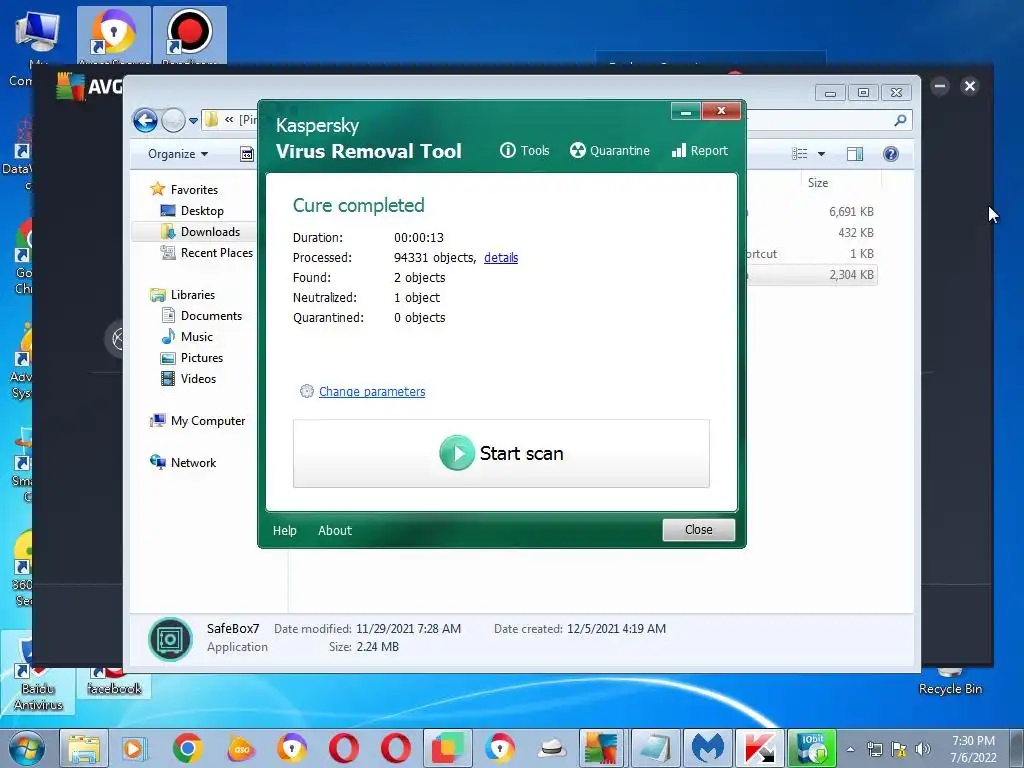Open the notepad icon in the taskbar
The height and width of the screenshot is (768, 1024).
654,748
